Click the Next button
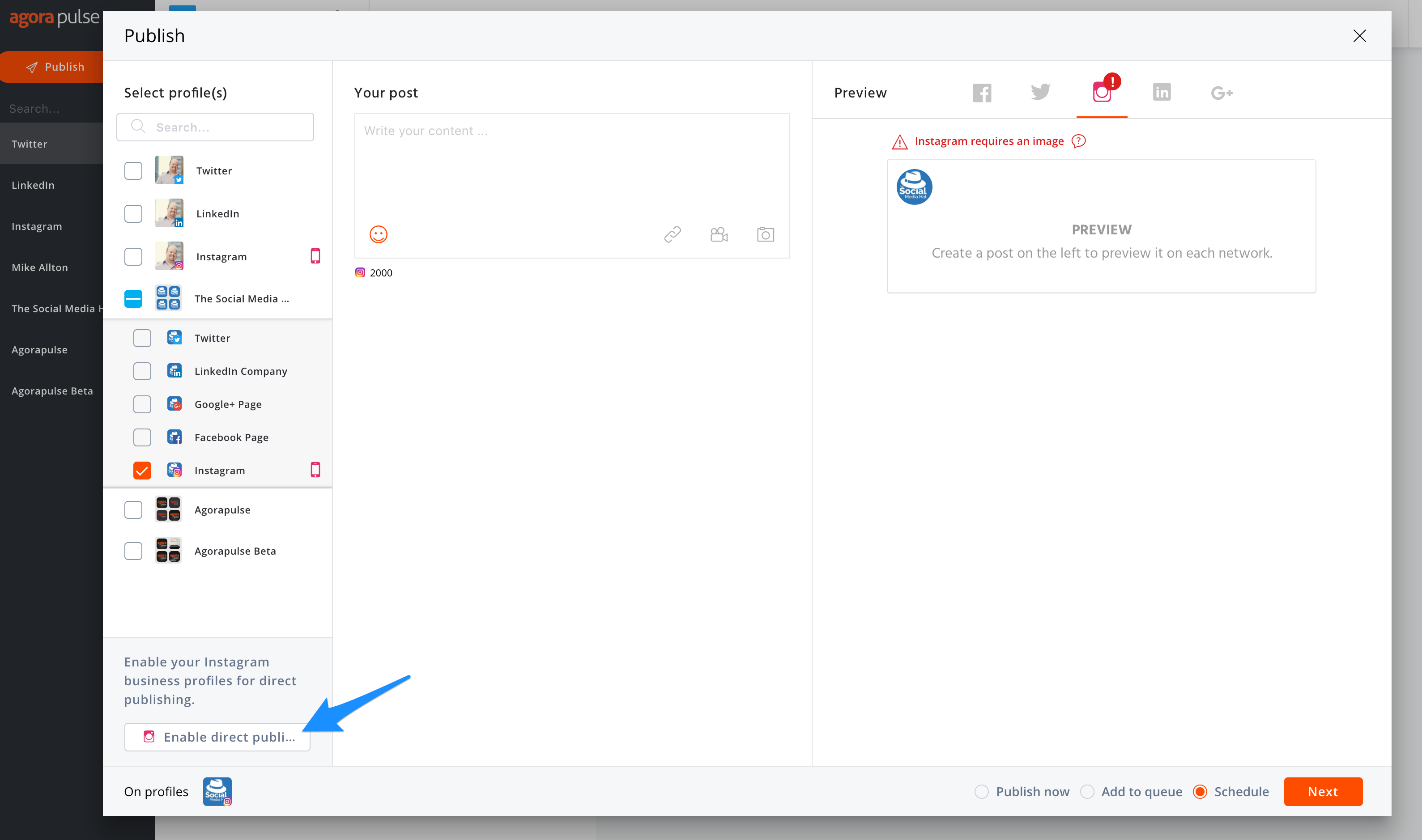Viewport: 1422px width, 840px height. click(x=1323, y=791)
